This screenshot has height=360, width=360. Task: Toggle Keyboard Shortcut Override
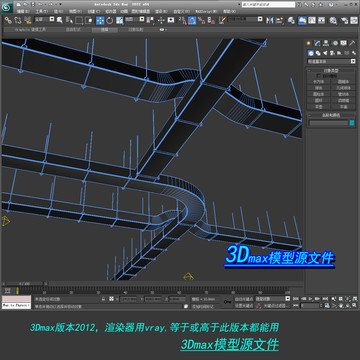(171, 20)
